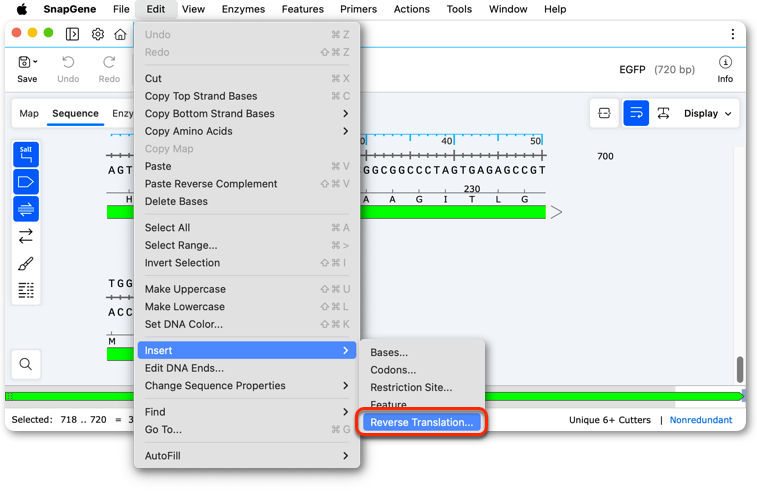Open the magnifying glass search tool
The image size is (757, 501).
tap(26, 364)
